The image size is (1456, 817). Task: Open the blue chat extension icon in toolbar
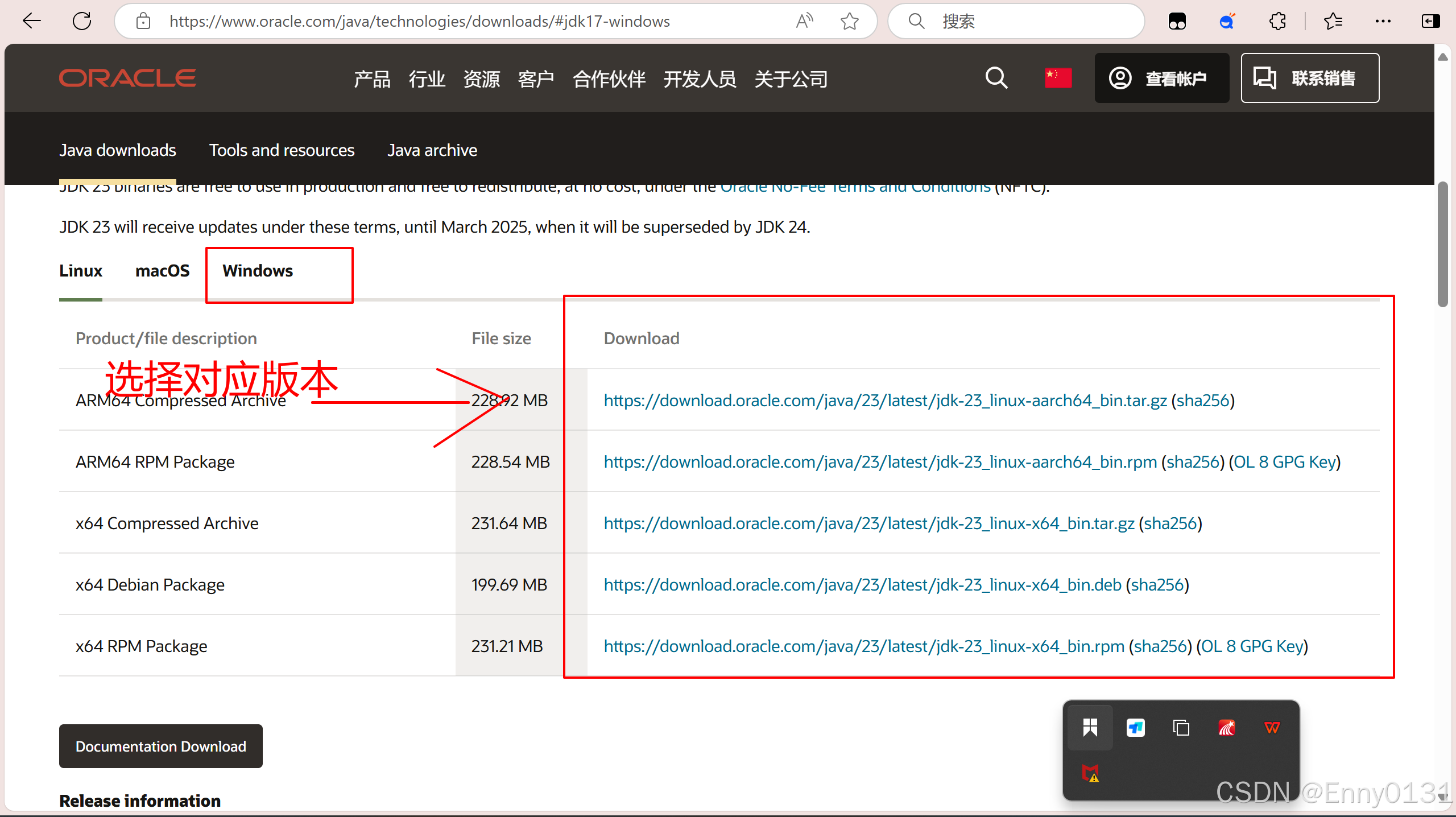click(1227, 22)
